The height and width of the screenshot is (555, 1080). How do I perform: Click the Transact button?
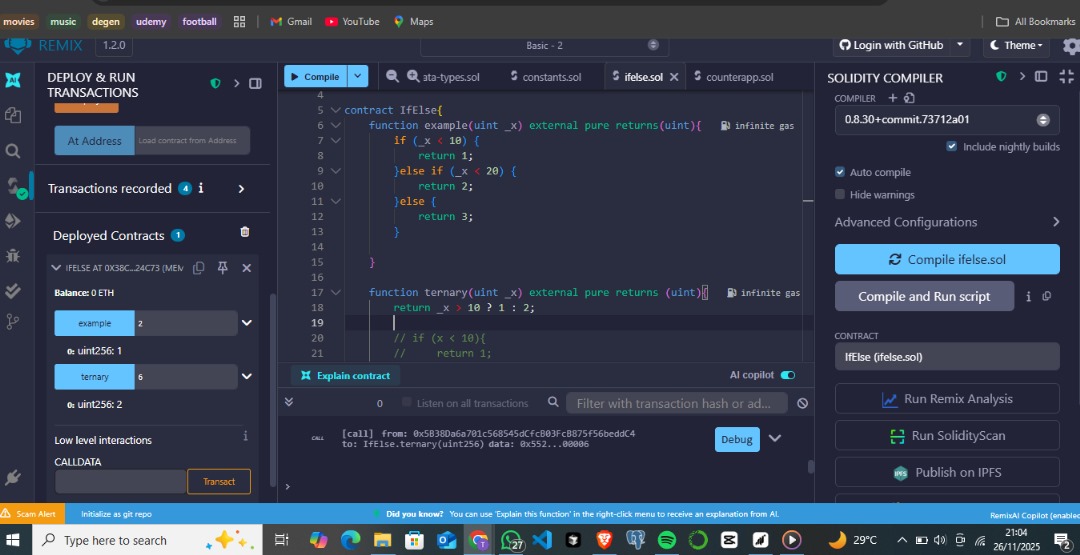[x=219, y=481]
